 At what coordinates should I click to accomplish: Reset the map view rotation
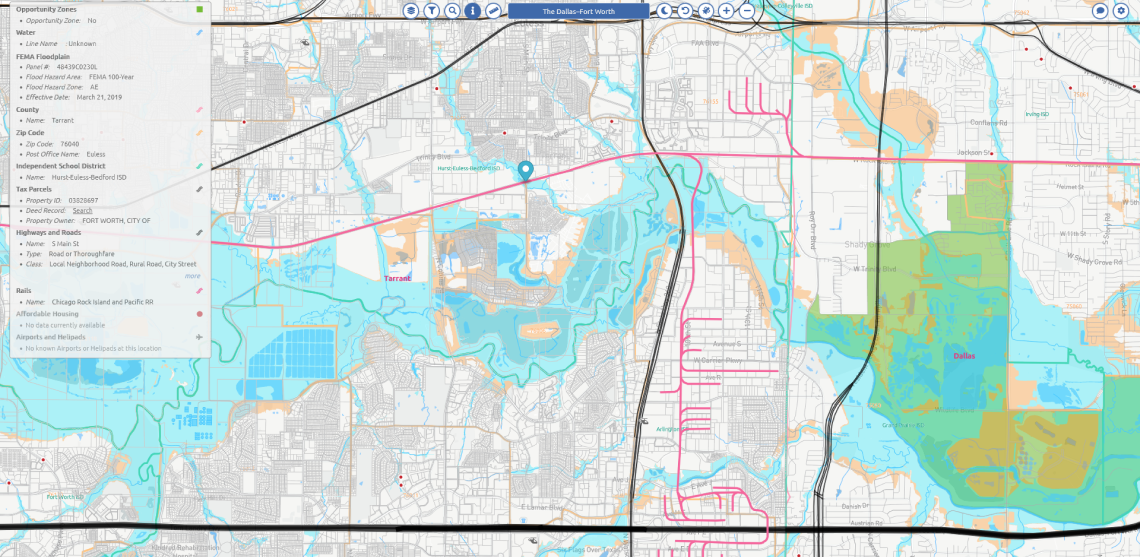685,11
